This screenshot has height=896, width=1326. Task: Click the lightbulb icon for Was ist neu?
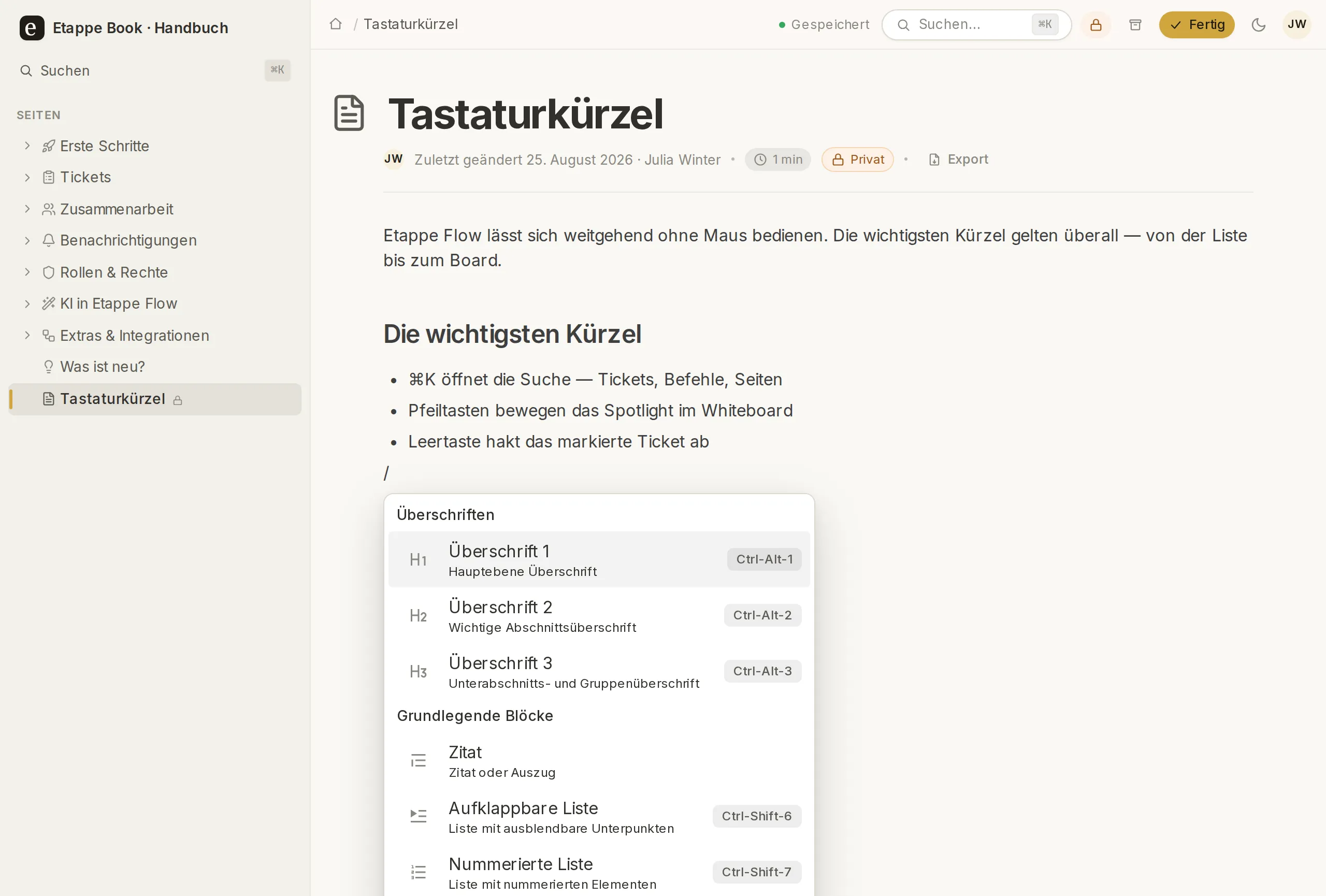[49, 367]
